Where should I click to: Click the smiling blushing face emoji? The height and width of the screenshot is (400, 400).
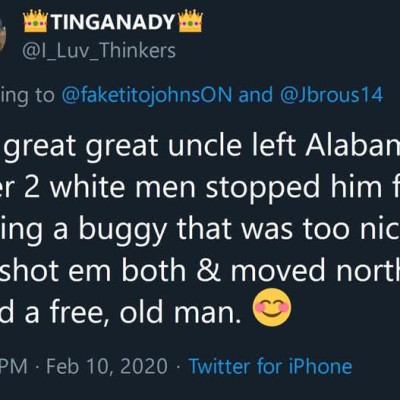[x=272, y=307]
